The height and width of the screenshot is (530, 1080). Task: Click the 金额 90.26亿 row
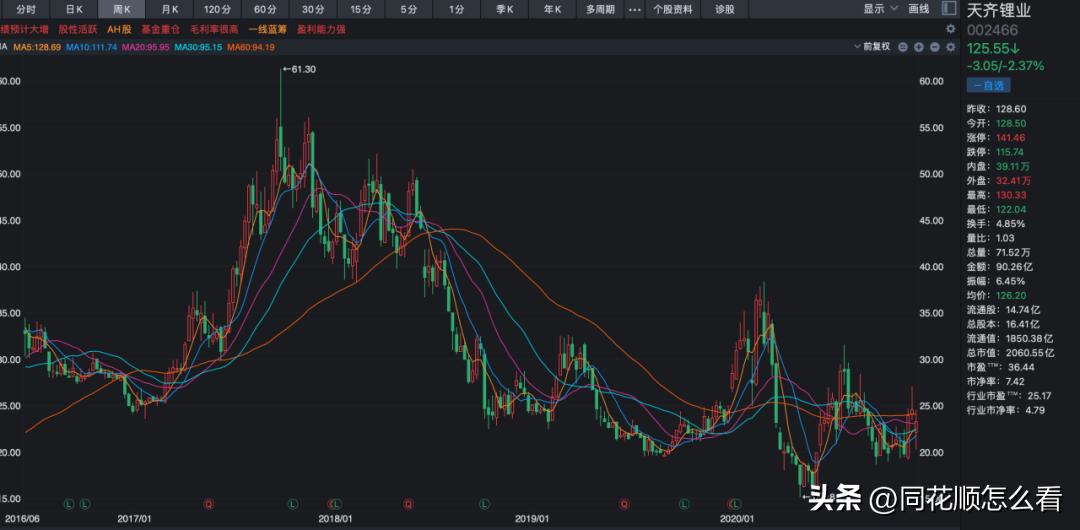(1000, 266)
